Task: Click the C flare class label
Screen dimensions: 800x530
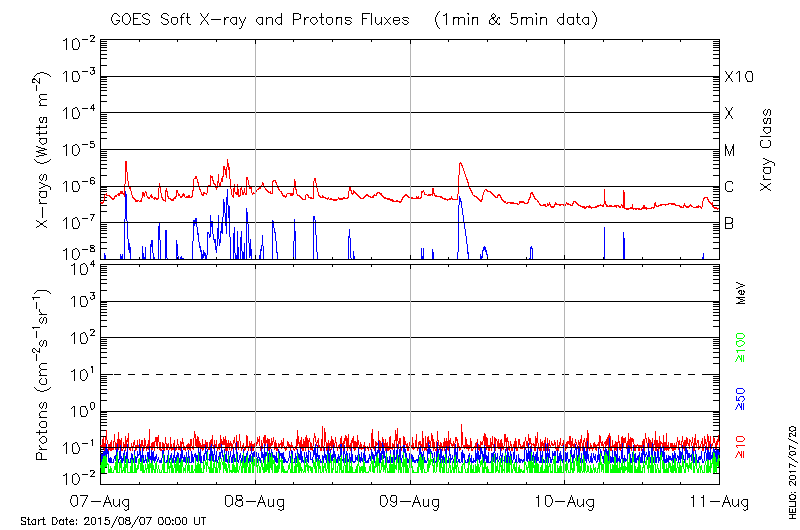Action: tap(729, 187)
